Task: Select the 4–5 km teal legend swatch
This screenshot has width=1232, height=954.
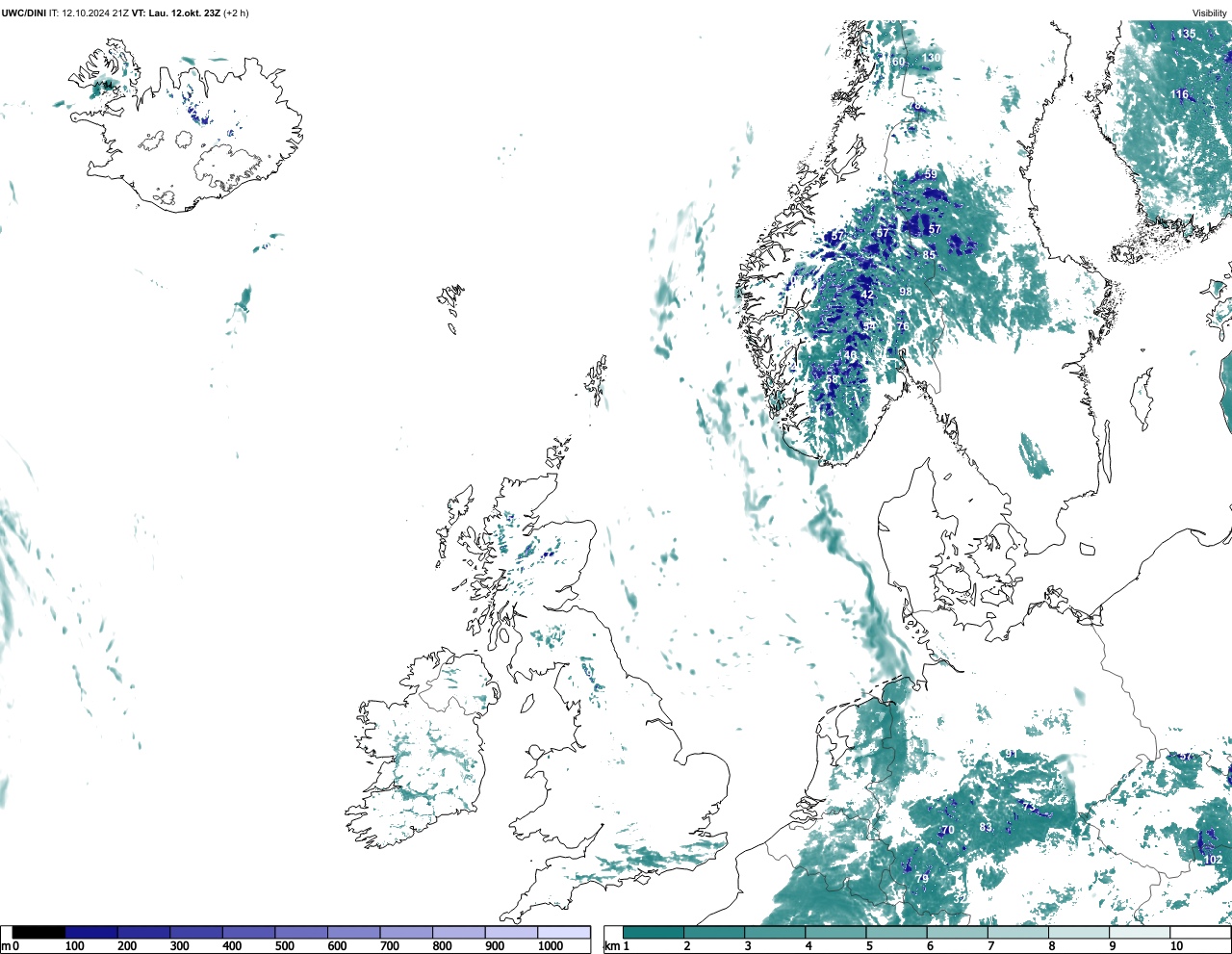Action: (x=835, y=932)
